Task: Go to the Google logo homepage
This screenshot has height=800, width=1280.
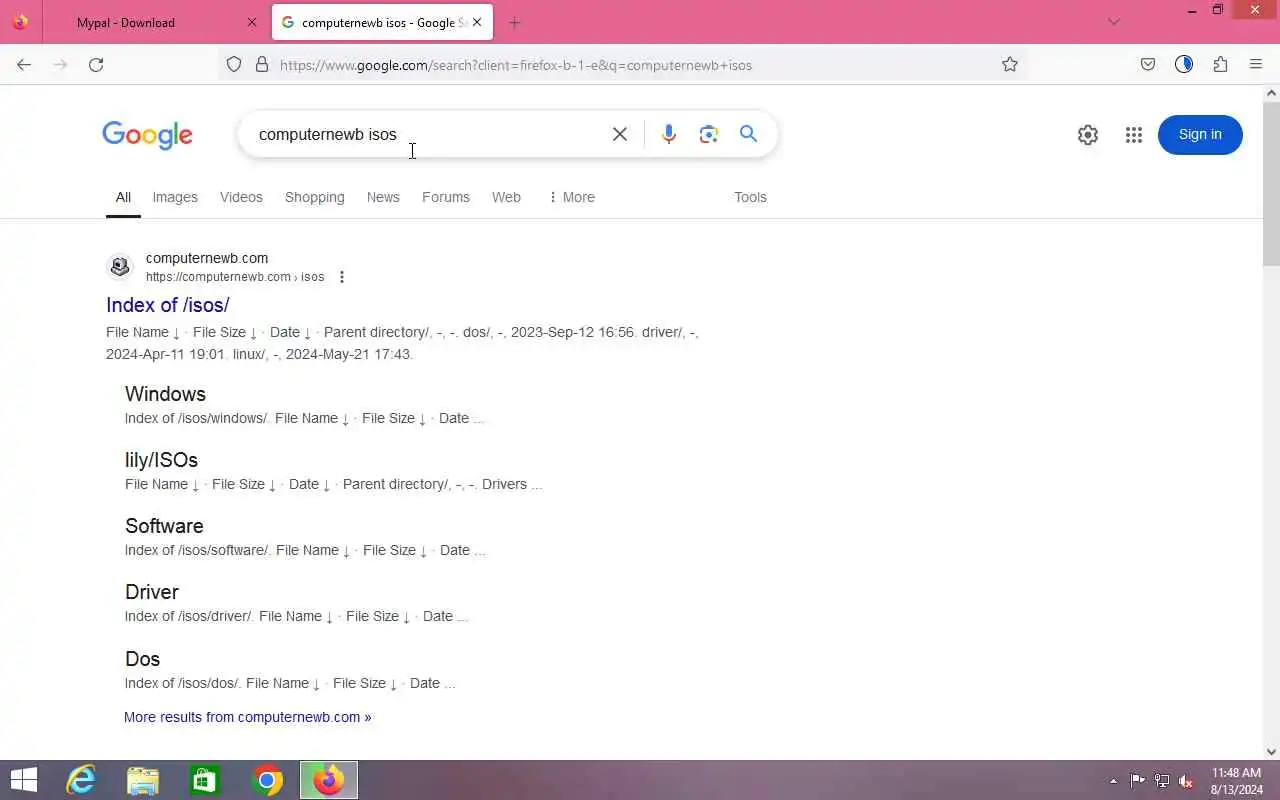Action: click(x=147, y=135)
